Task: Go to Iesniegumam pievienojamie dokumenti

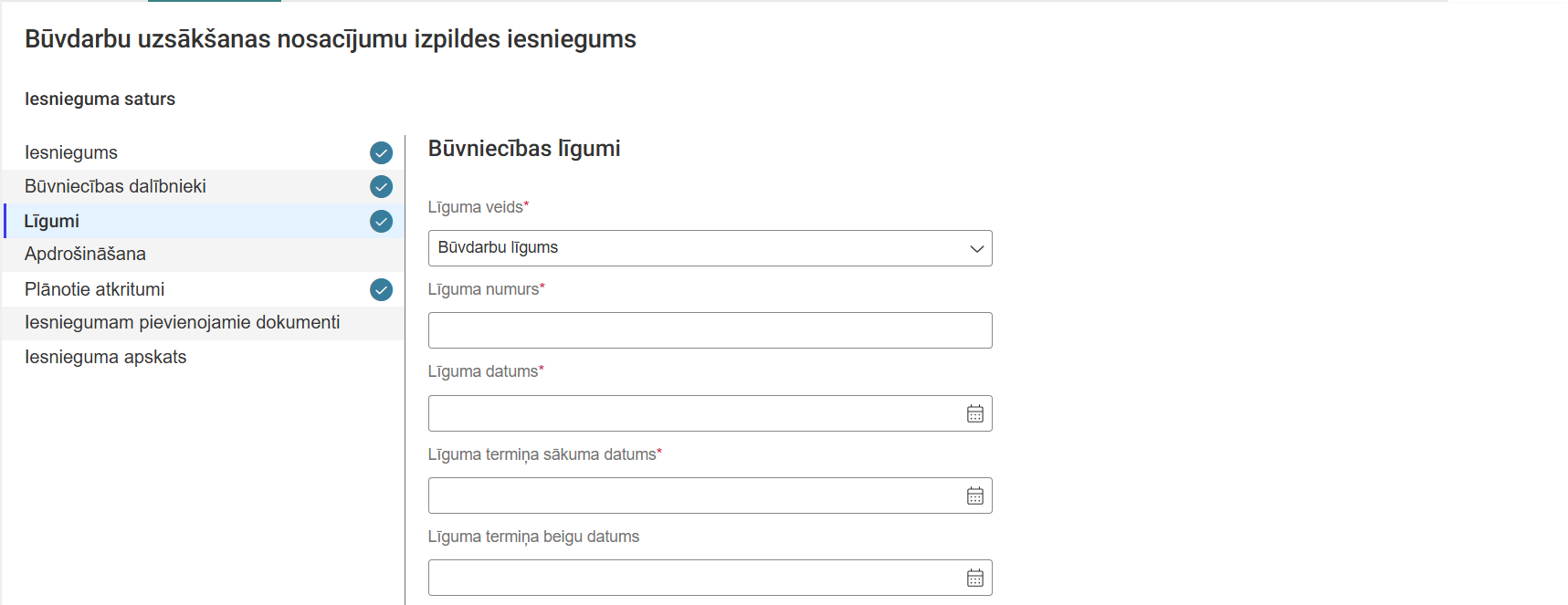Action: point(182,322)
